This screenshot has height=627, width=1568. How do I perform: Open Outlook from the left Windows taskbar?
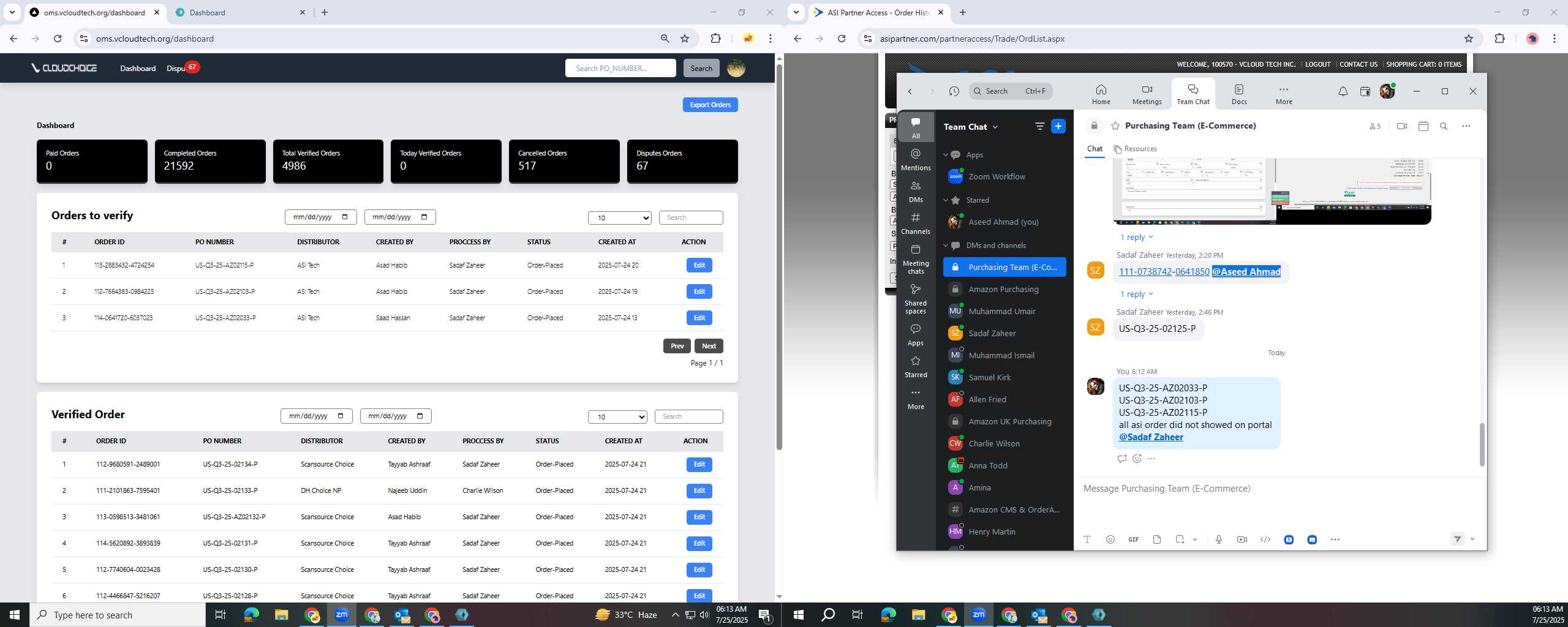(x=402, y=615)
